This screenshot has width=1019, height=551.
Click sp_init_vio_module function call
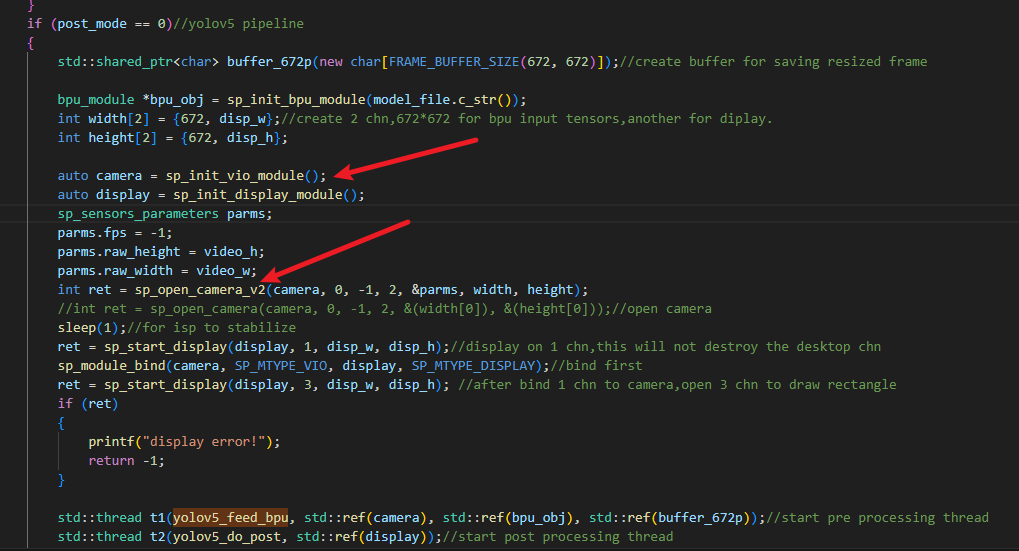tap(235, 176)
